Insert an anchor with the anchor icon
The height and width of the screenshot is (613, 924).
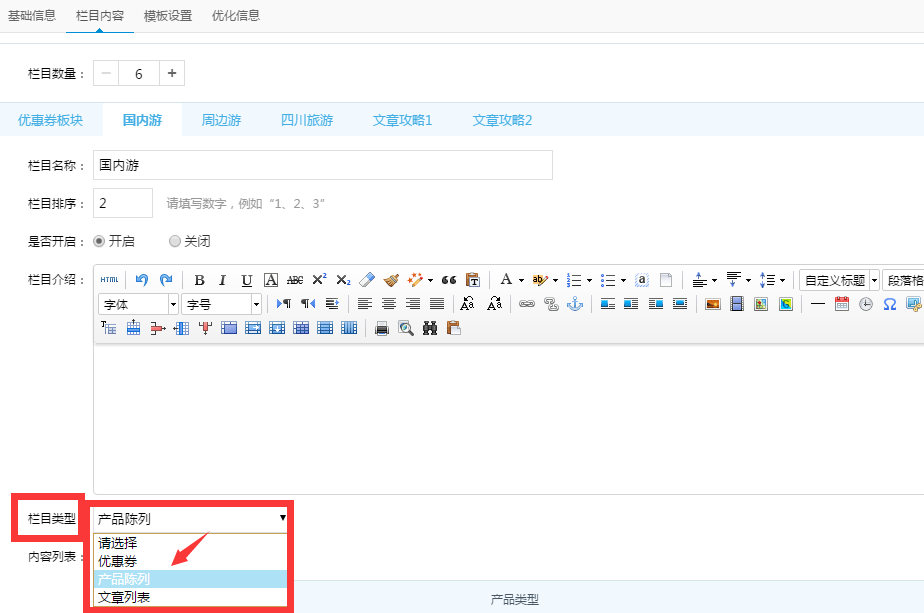[574, 304]
